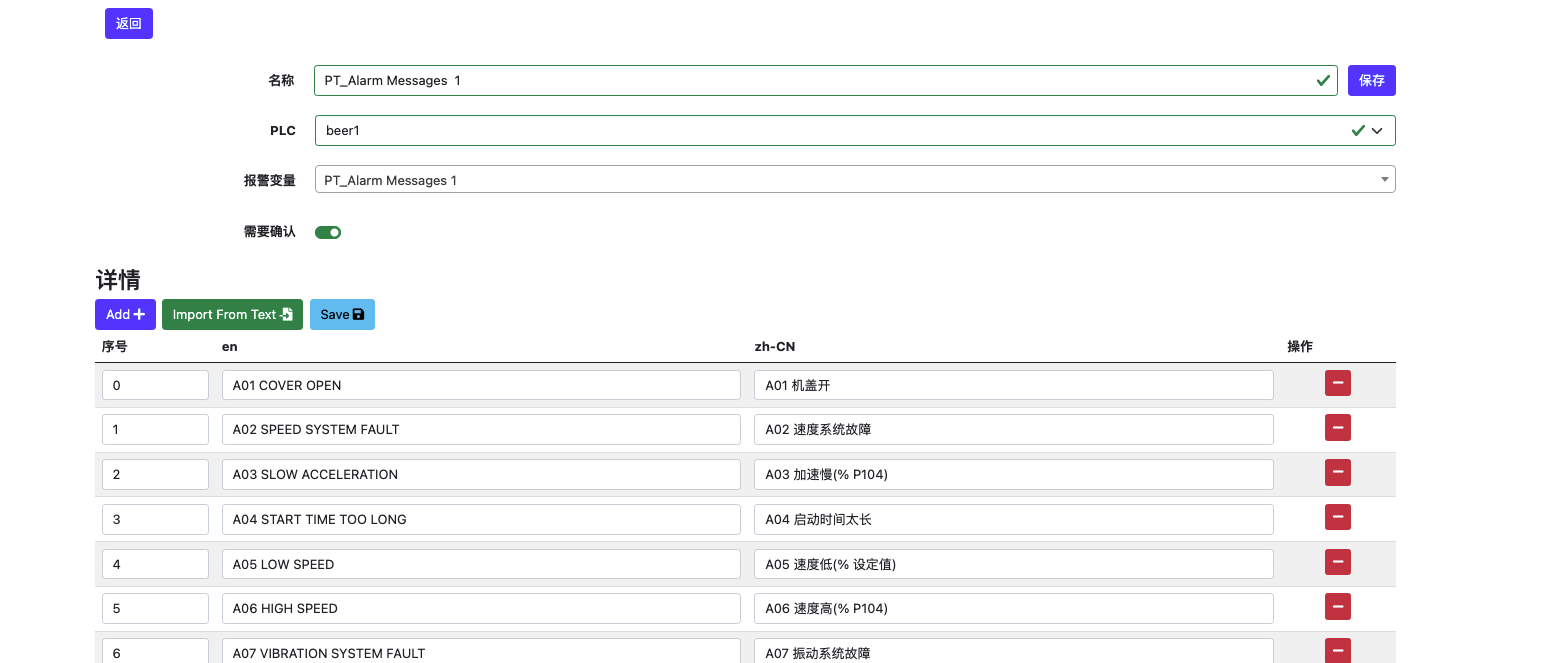The image size is (1553, 663).
Task: Delete the A05 LOW SPEED row
Action: 1337,562
